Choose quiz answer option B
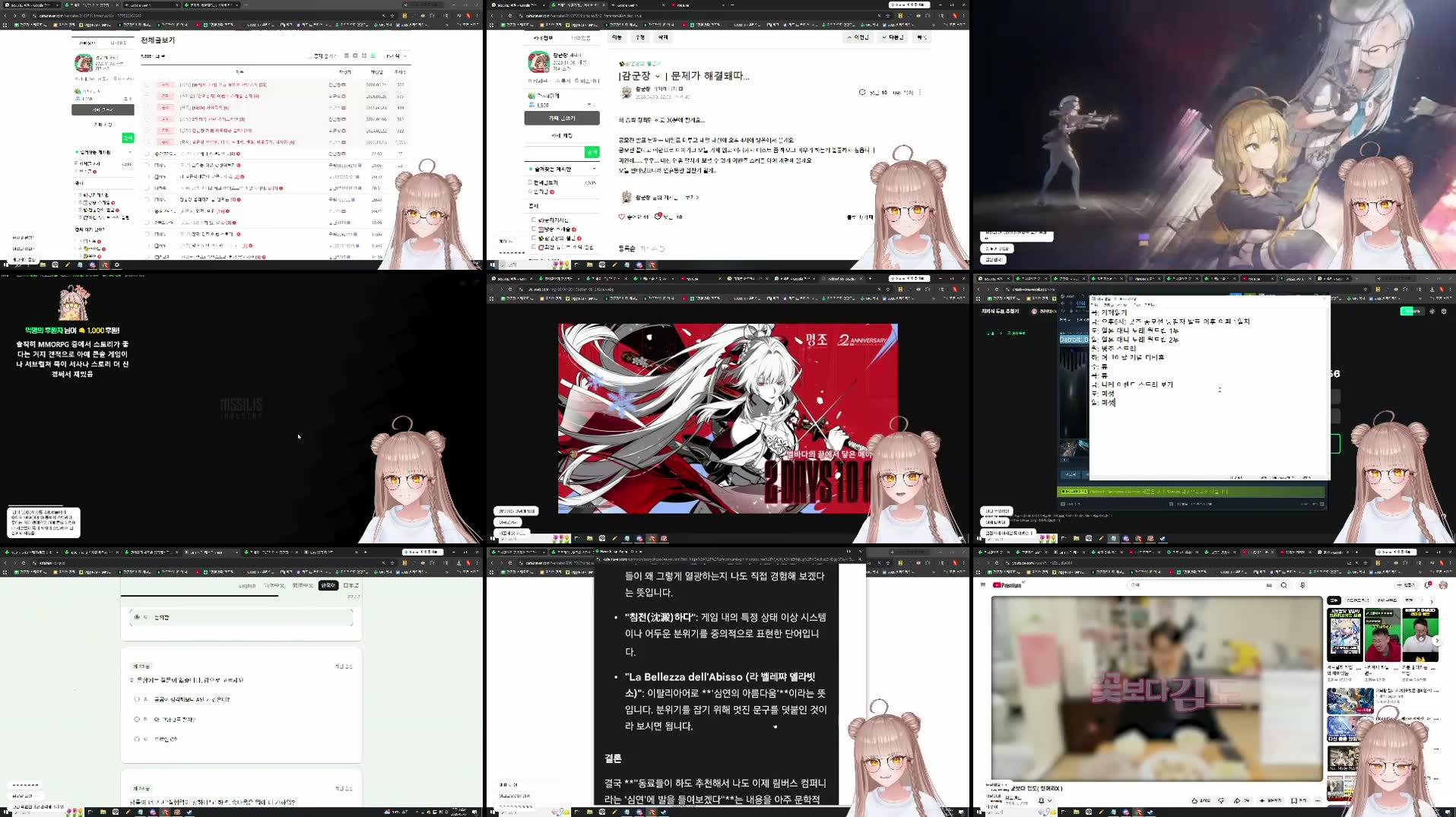Image resolution: width=1456 pixels, height=817 pixels. 137,719
